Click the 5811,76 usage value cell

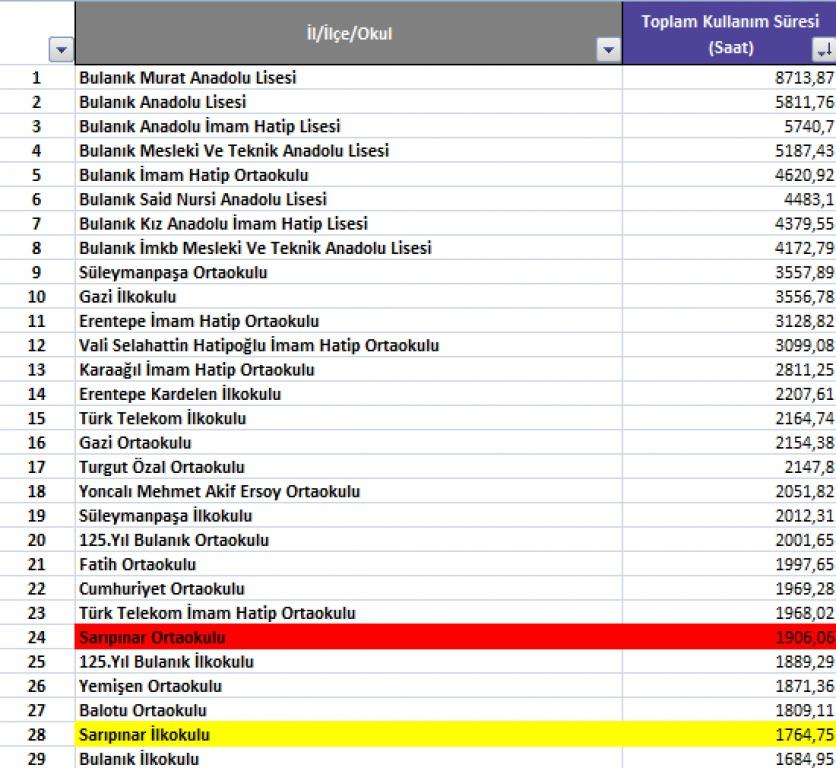pos(729,102)
